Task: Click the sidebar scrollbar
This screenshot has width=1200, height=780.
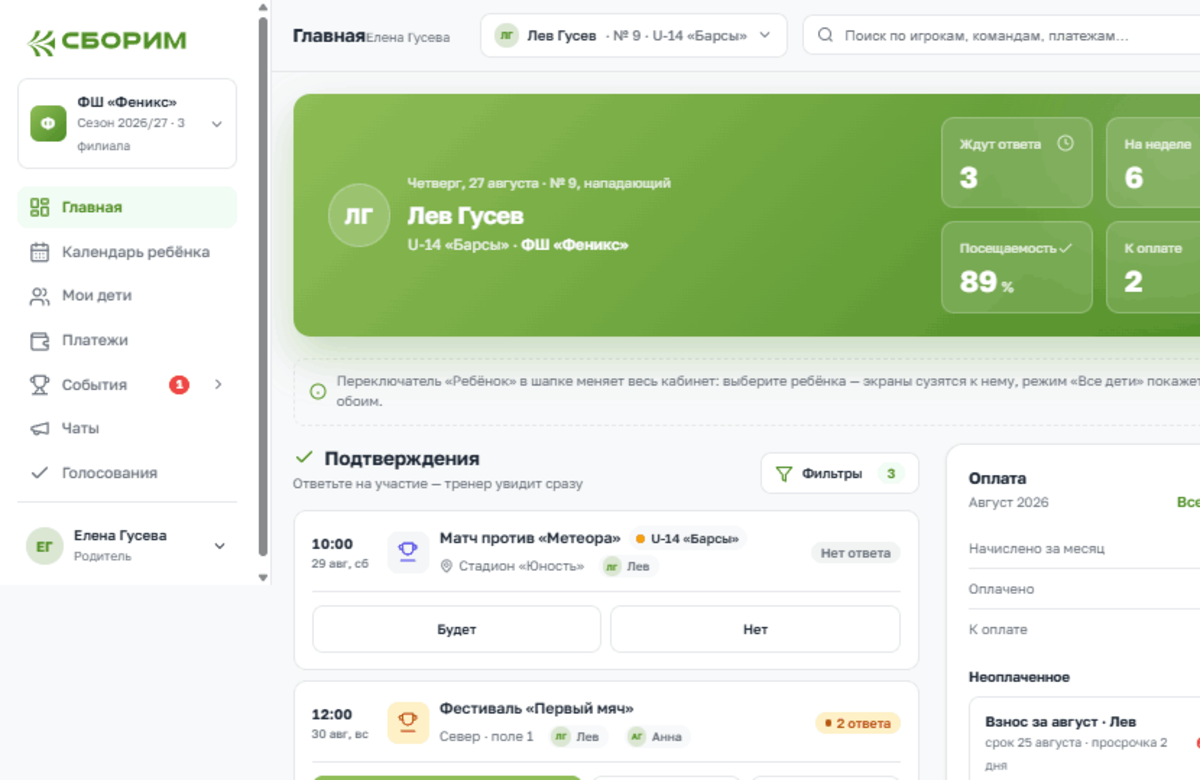Action: [263, 286]
